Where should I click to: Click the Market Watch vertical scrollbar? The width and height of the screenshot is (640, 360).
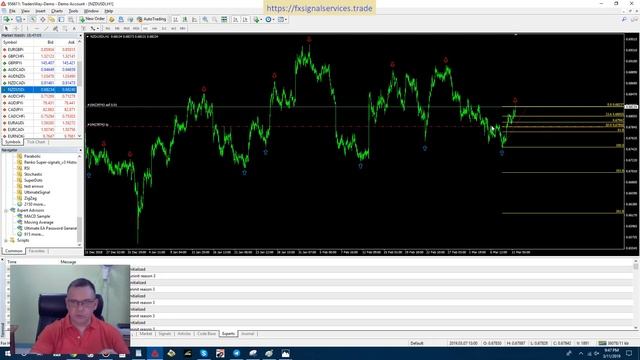(80, 89)
